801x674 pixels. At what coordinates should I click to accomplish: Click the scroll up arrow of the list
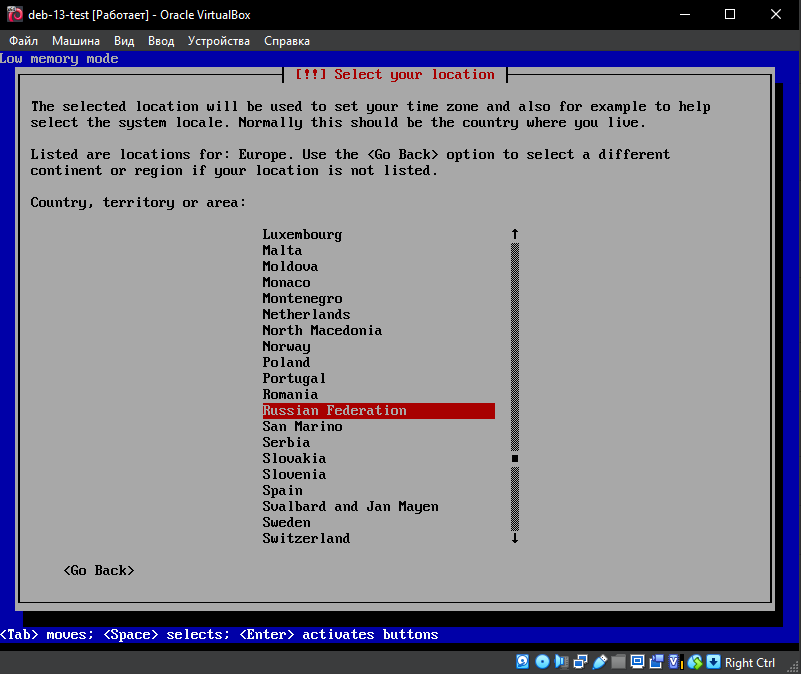pos(515,234)
